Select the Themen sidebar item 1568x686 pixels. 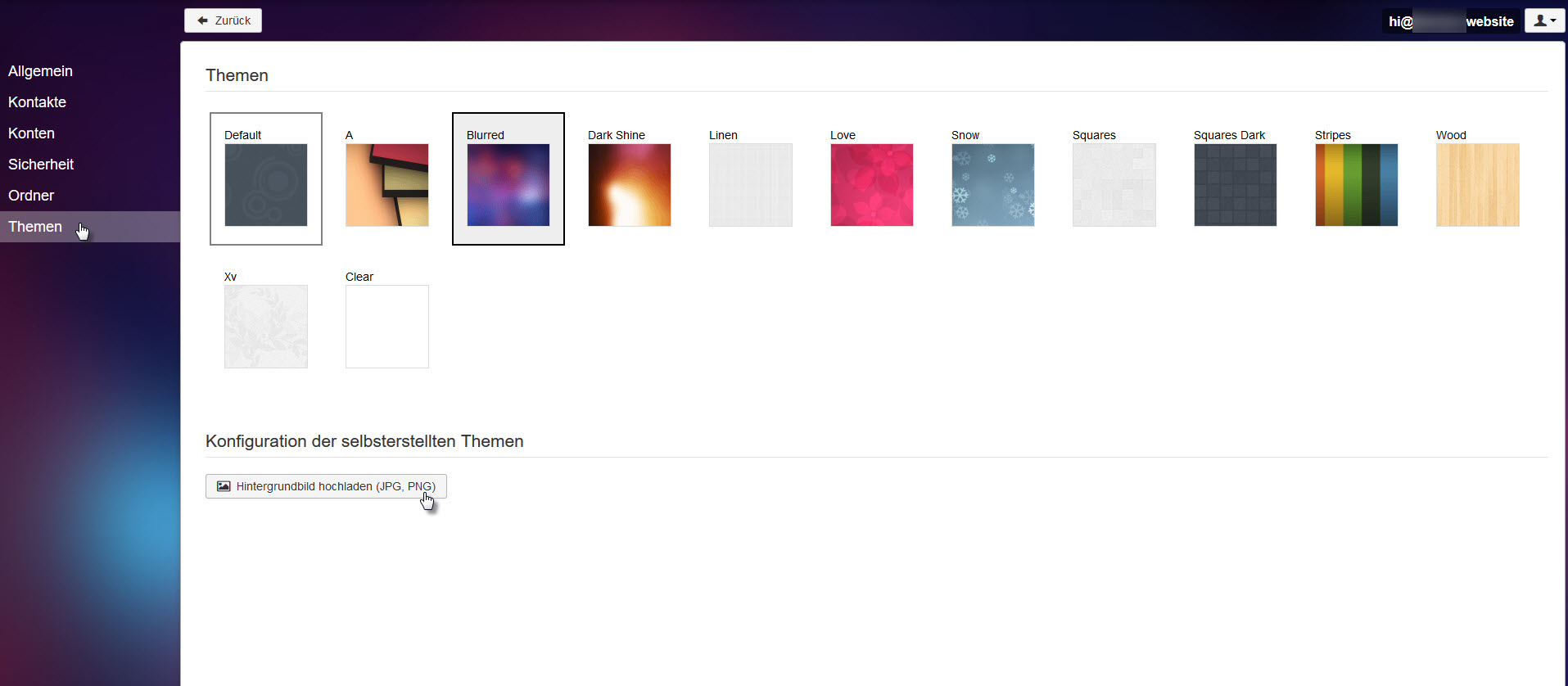[x=35, y=227]
